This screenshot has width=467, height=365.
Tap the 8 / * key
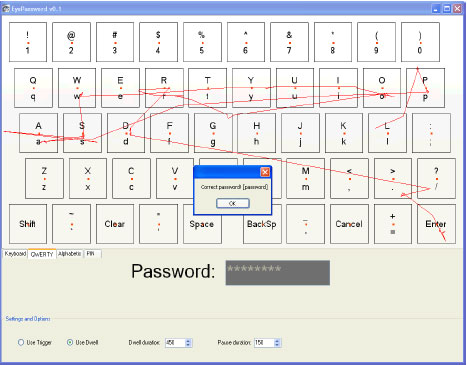(x=333, y=42)
